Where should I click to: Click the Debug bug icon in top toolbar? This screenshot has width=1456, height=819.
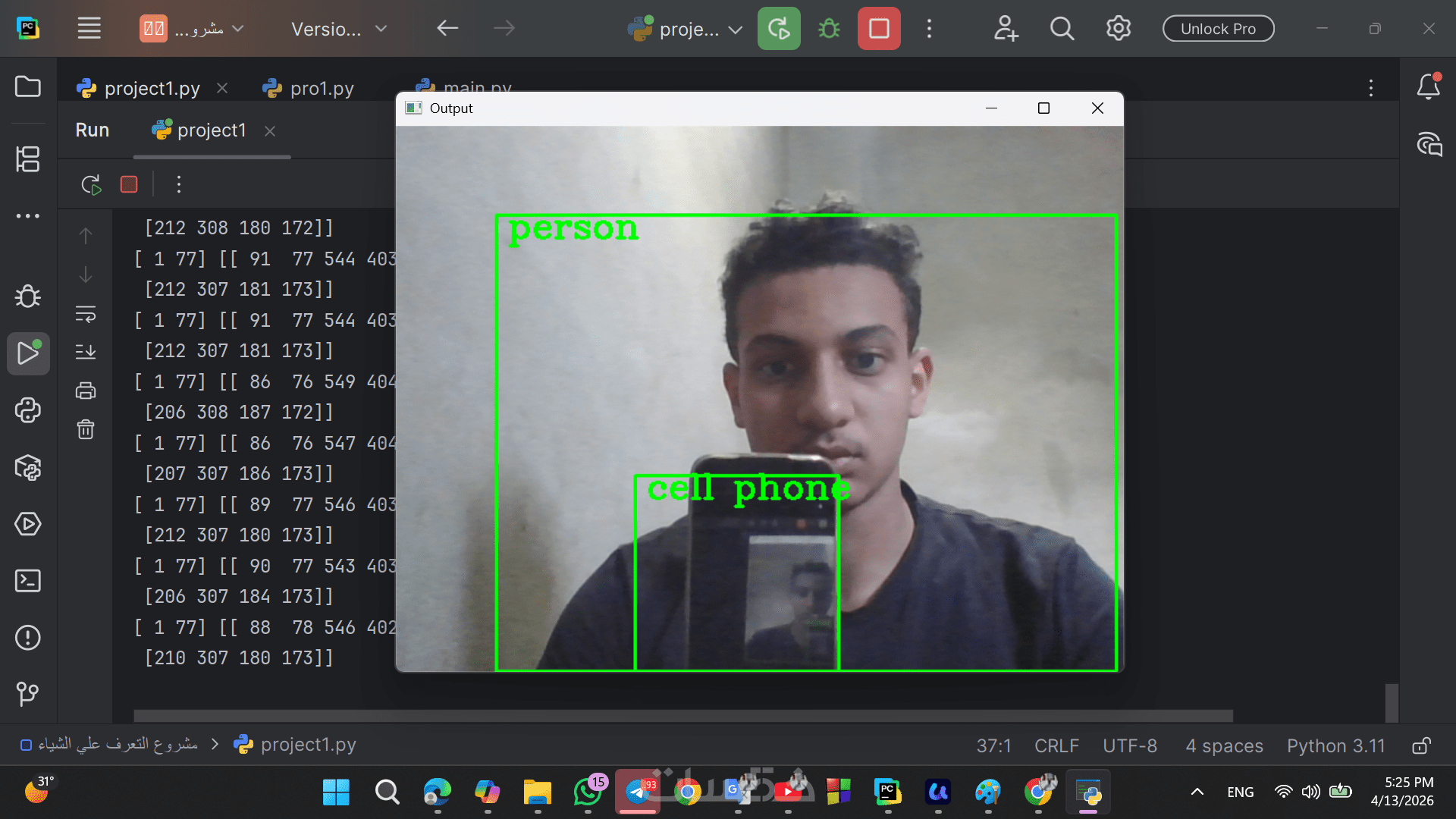point(829,29)
